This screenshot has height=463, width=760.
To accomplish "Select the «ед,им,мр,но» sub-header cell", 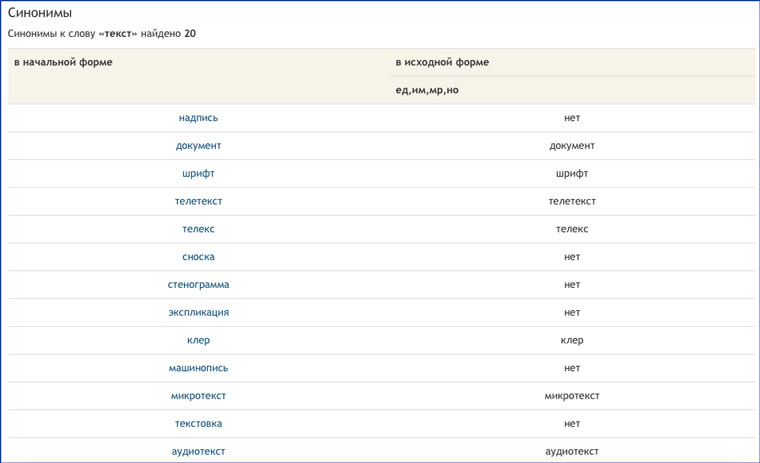I will [x=428, y=90].
